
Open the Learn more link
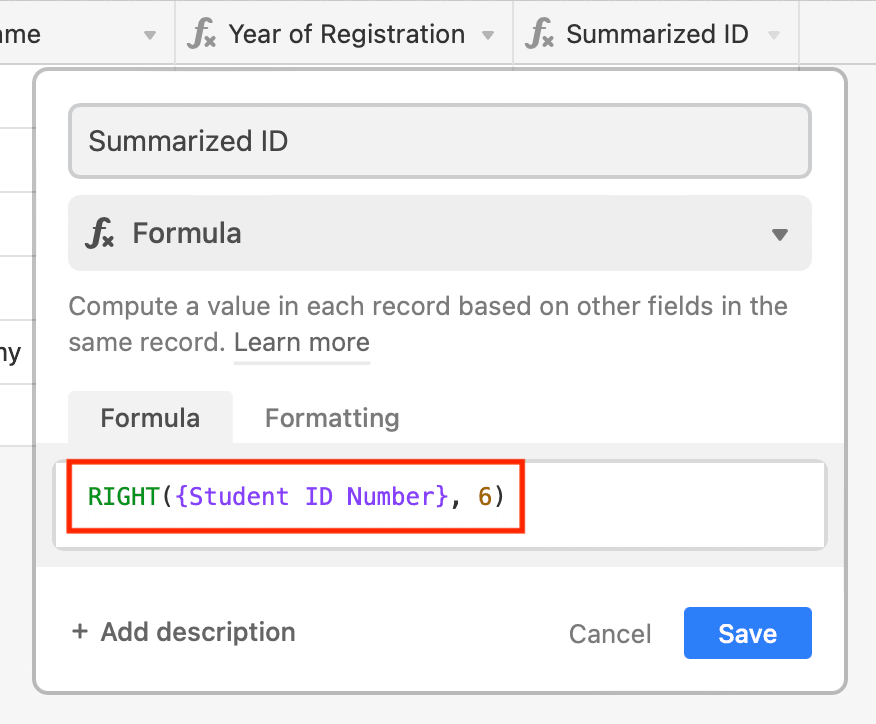(302, 342)
